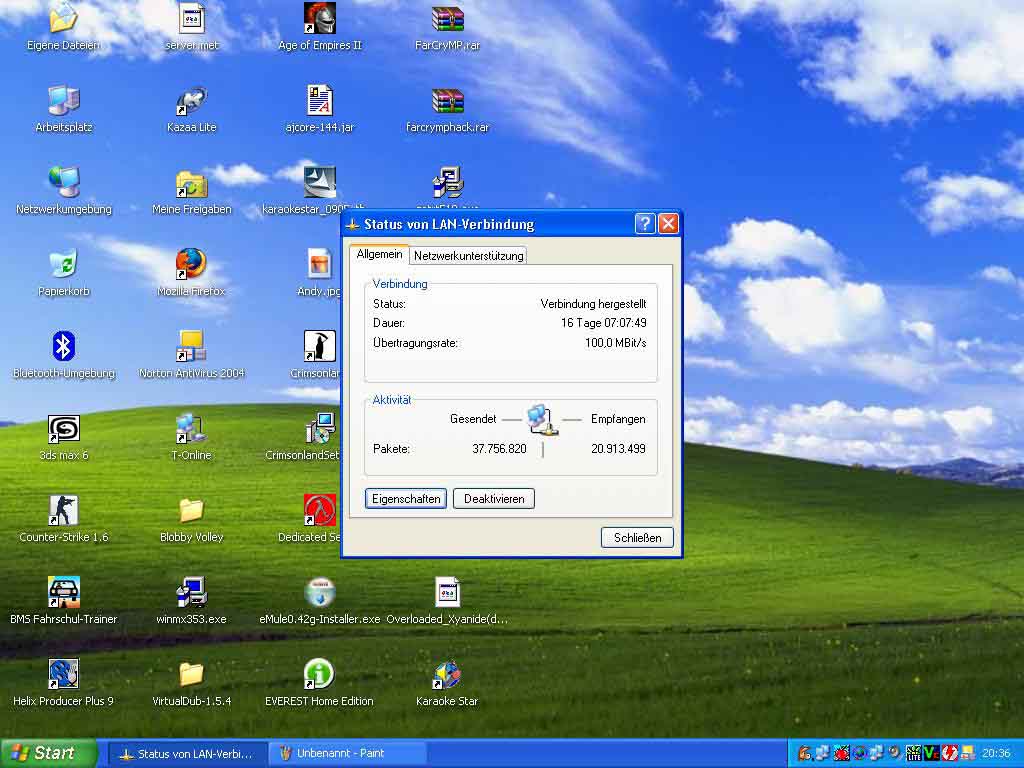Click the eMule donkey tray icon
This screenshot has width=1024, height=768.
(804, 754)
